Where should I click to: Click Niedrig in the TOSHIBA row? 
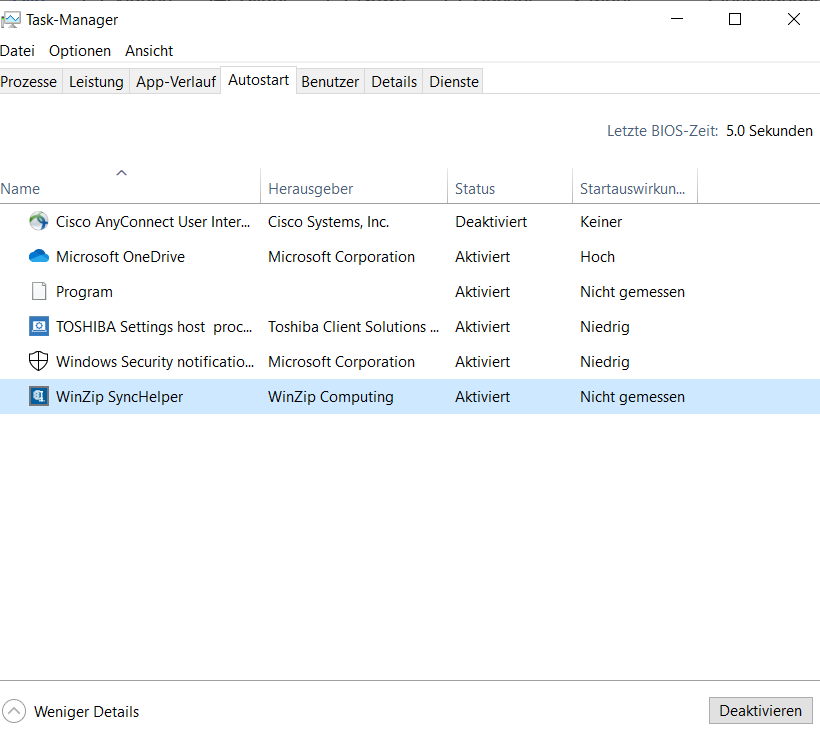click(x=605, y=326)
